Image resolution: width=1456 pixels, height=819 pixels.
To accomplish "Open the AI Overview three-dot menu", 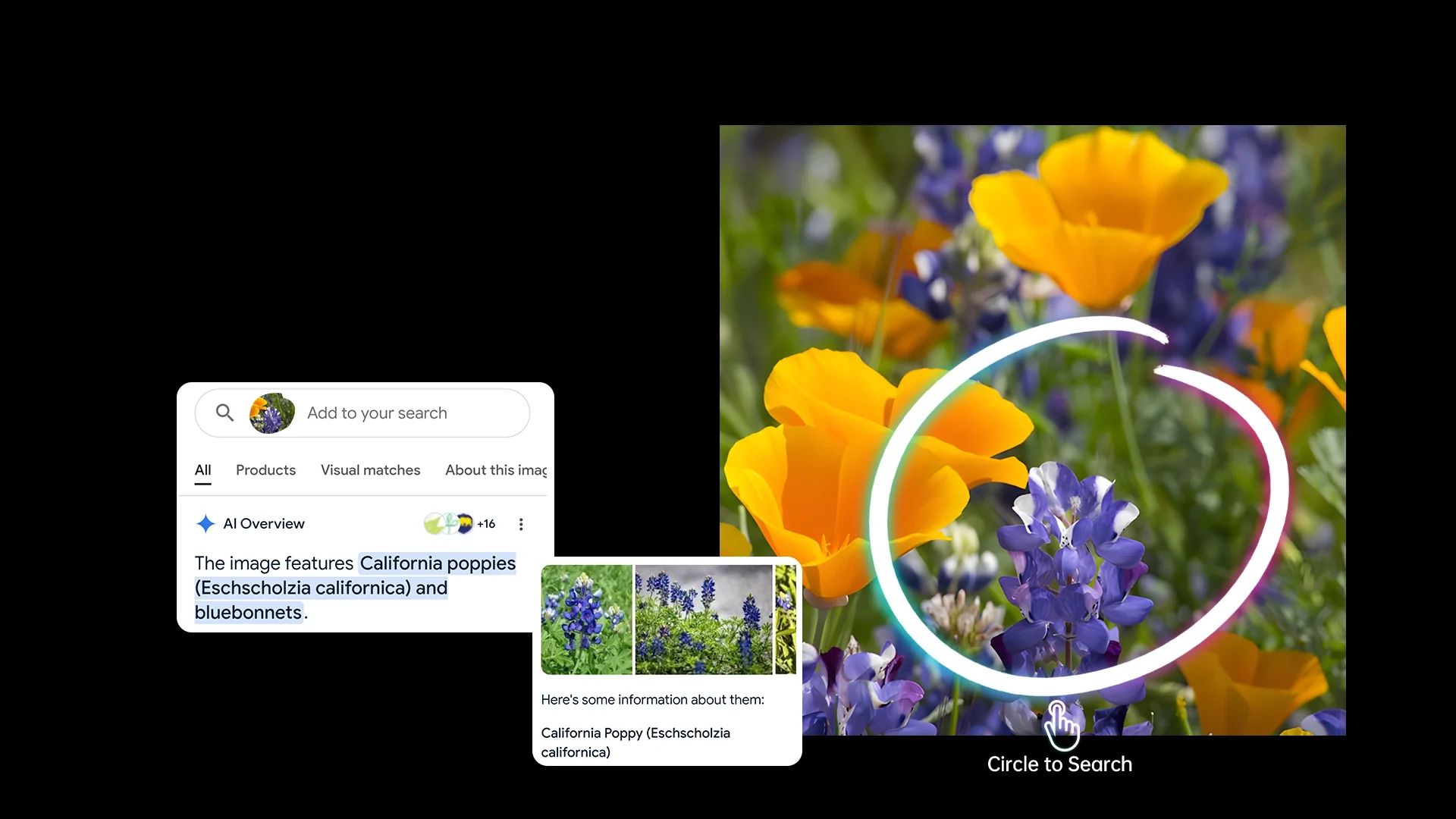I will click(521, 524).
